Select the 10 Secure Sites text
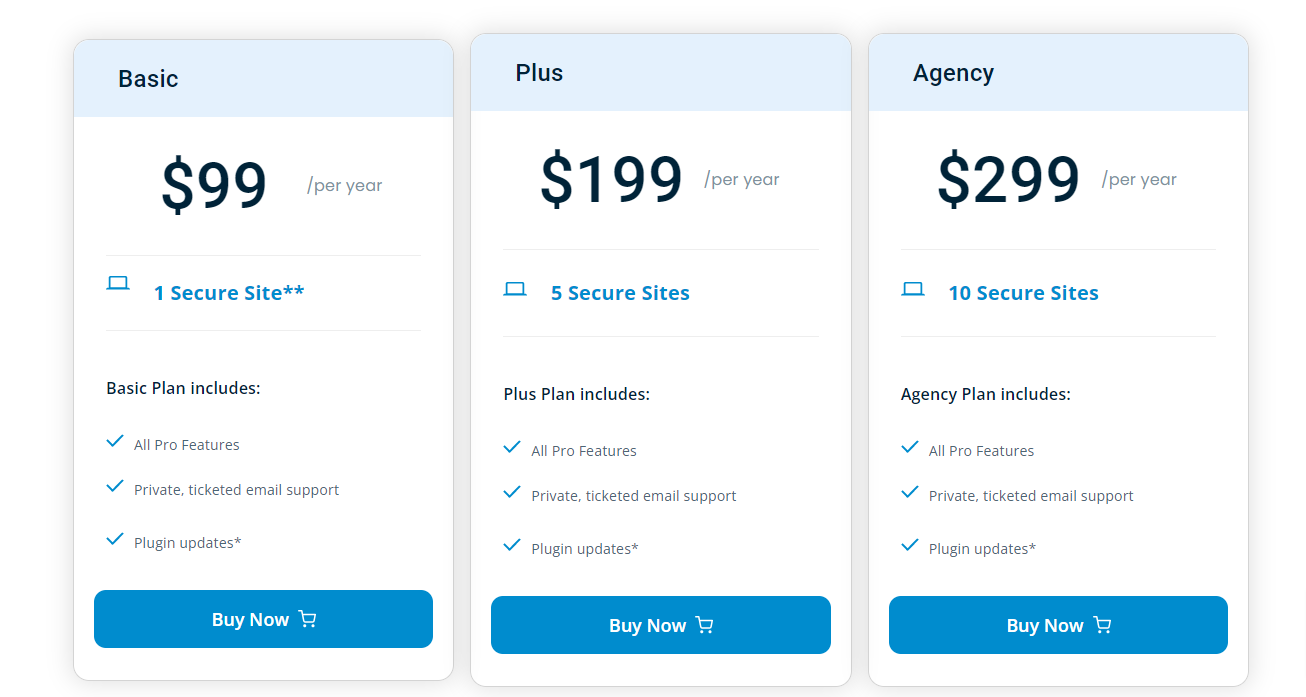 tap(1023, 293)
